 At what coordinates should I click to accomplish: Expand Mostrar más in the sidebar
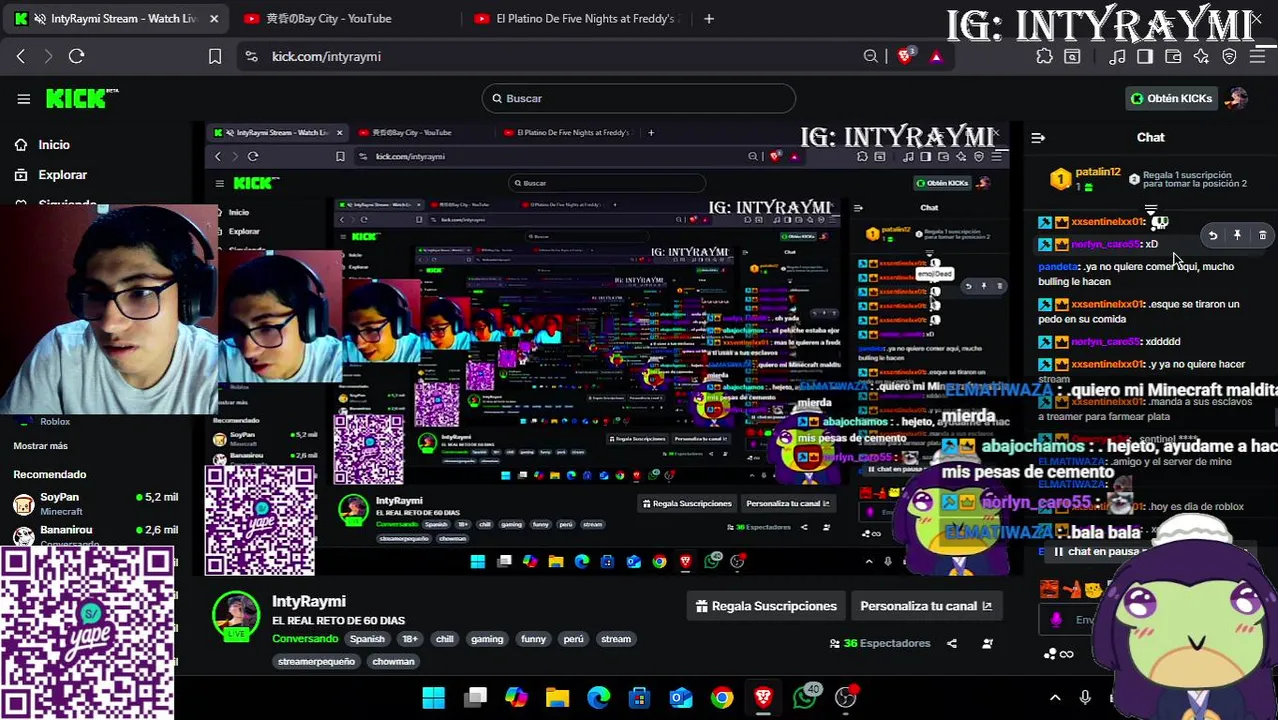40,446
